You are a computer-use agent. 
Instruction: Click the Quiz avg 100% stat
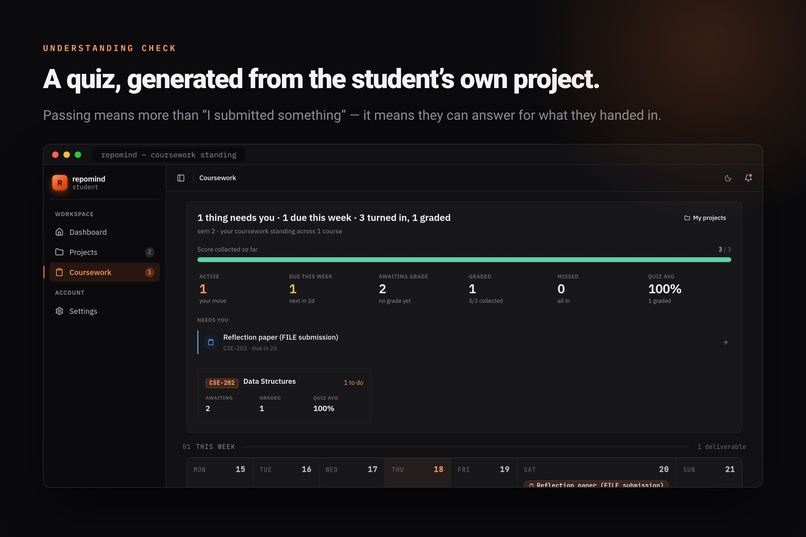(664, 288)
